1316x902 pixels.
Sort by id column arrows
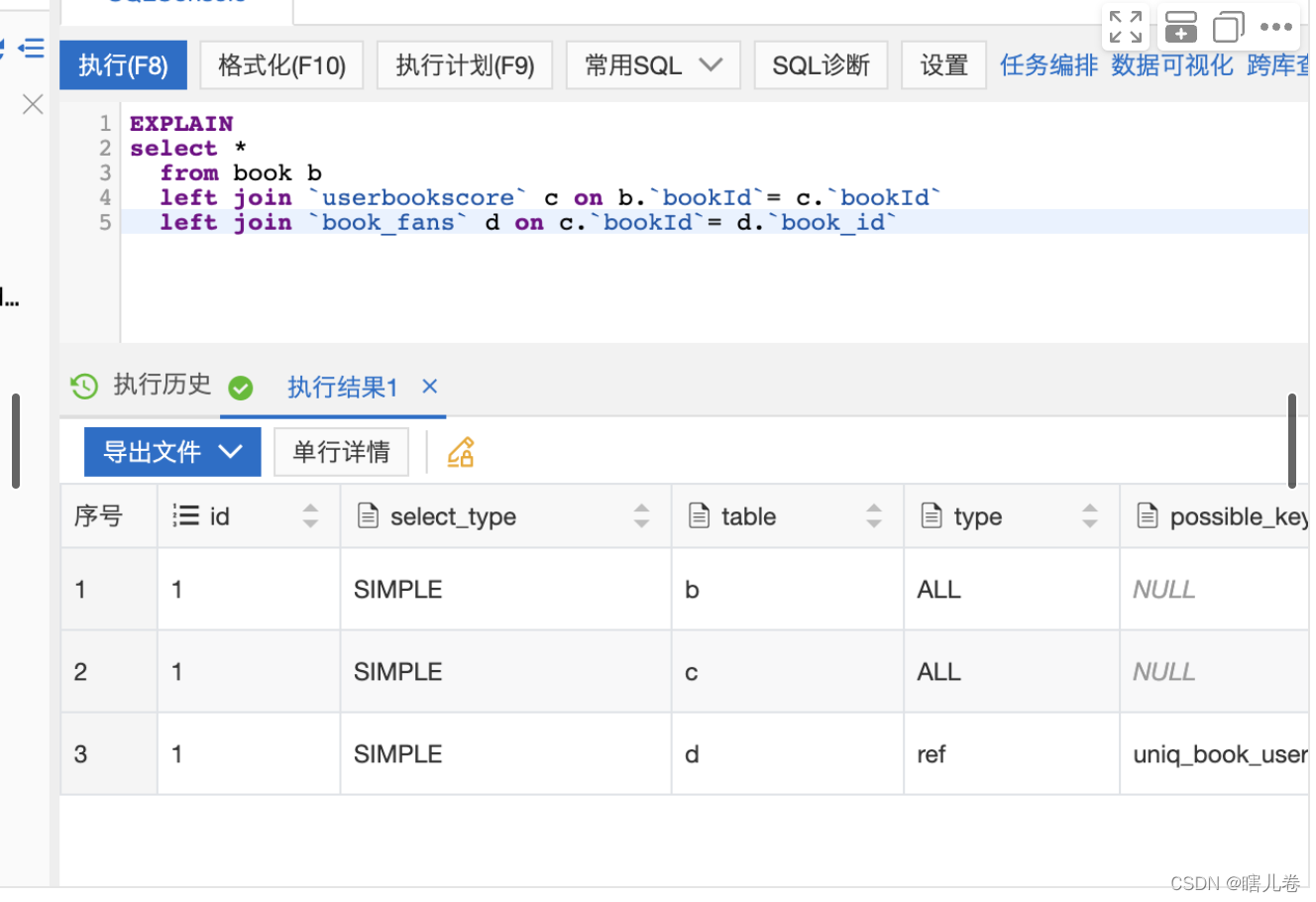[x=310, y=515]
